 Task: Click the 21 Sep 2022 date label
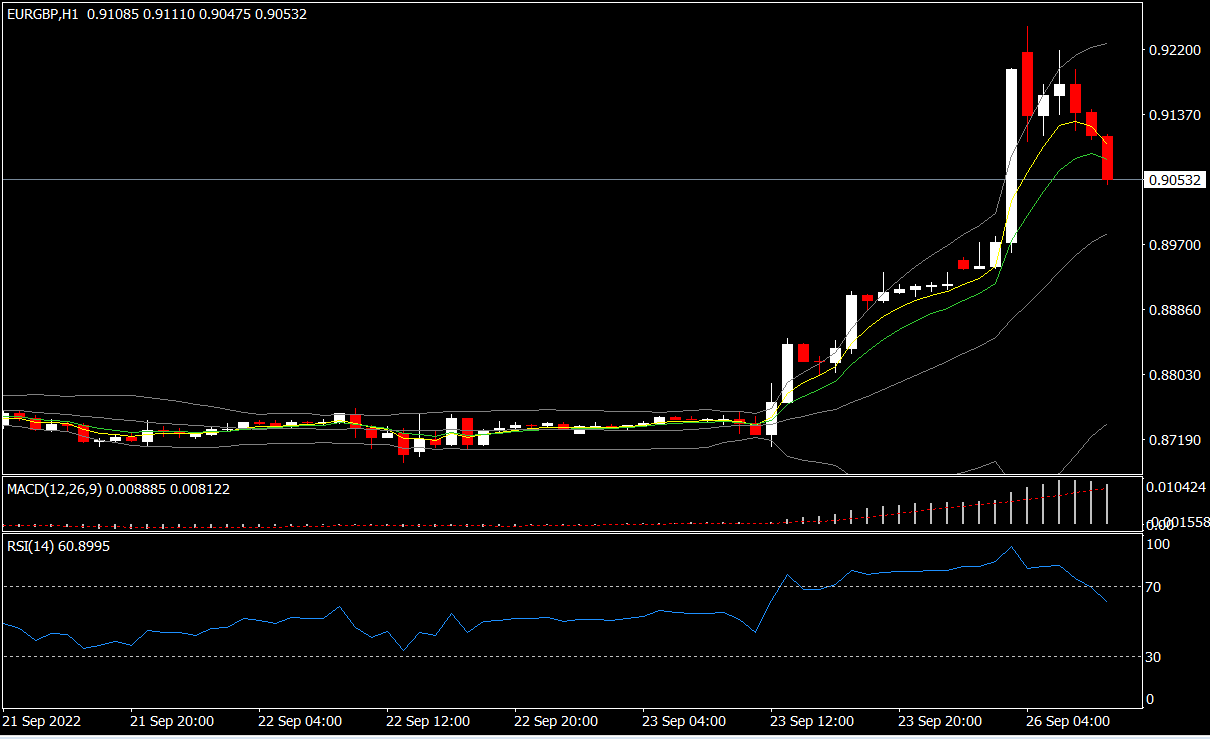[42, 721]
